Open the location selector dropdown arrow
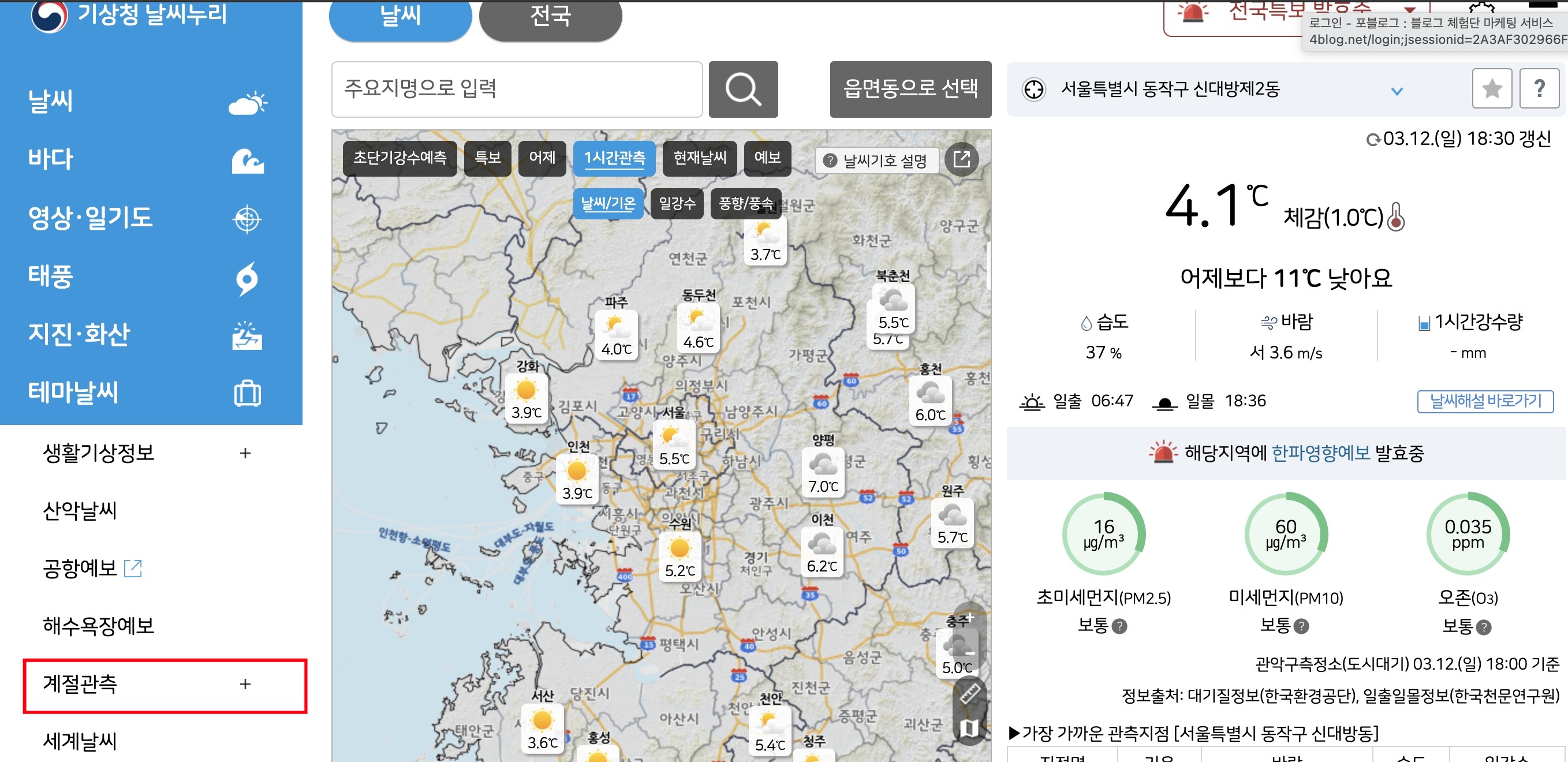The height and width of the screenshot is (762, 1568). coord(1397,91)
